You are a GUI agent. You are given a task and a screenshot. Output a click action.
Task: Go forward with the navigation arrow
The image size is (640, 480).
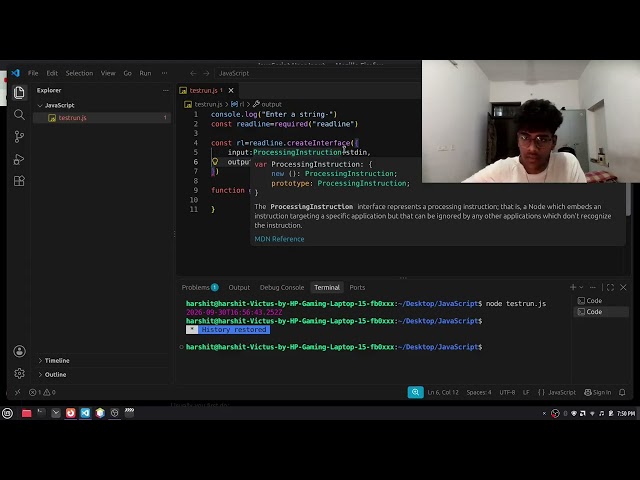(x=206, y=73)
